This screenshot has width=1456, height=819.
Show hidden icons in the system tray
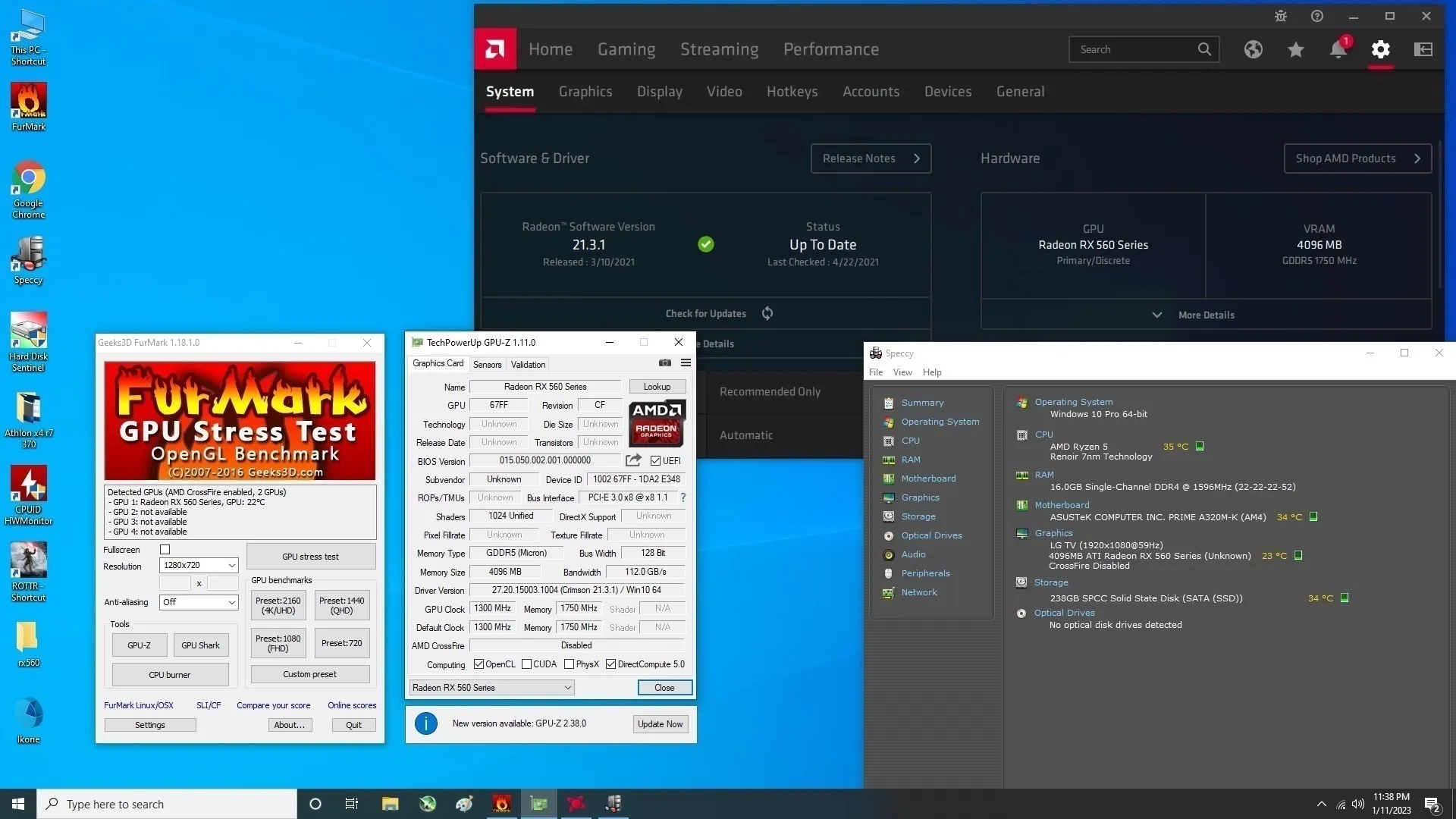tap(1321, 804)
